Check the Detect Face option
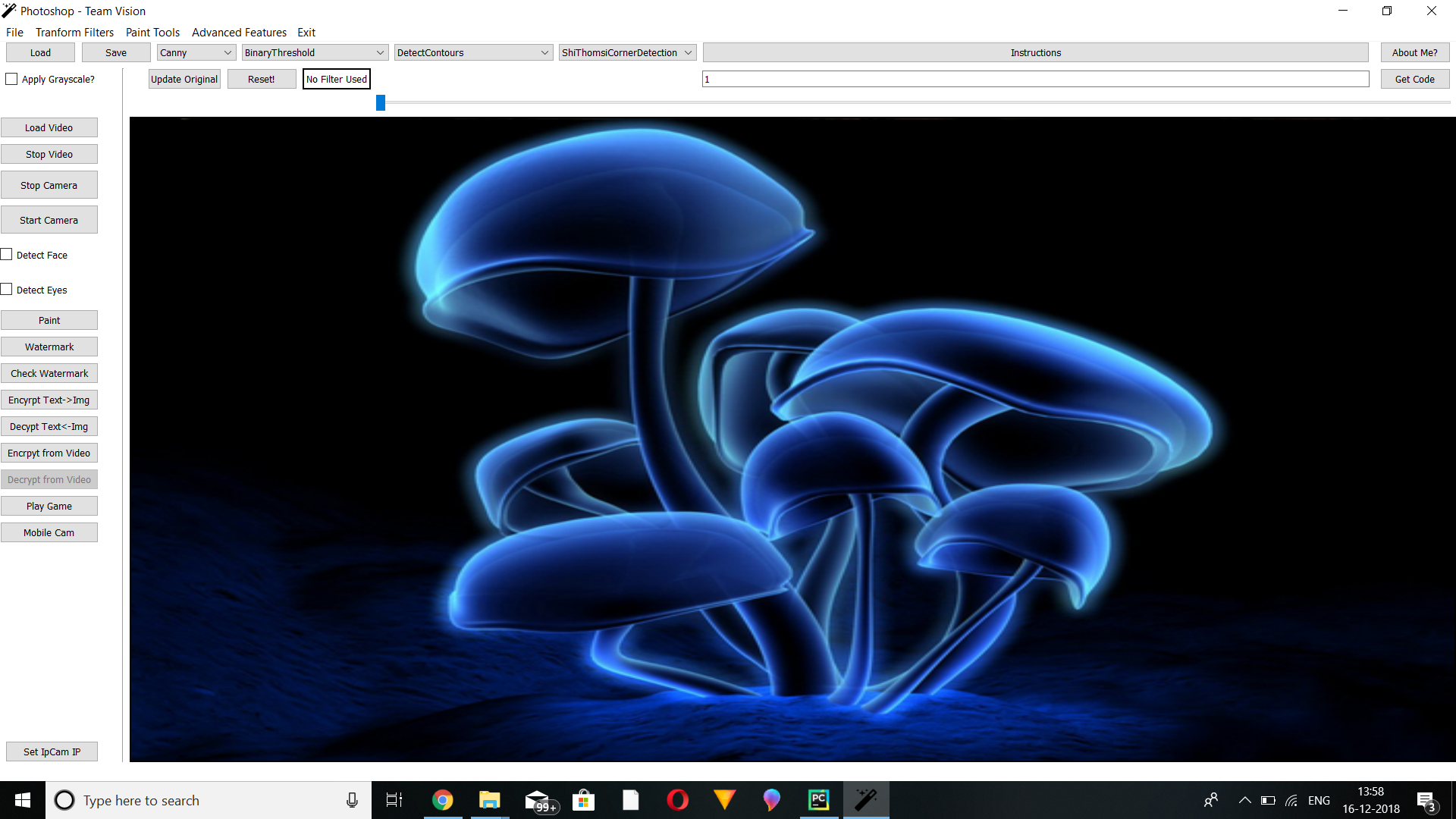 7,255
